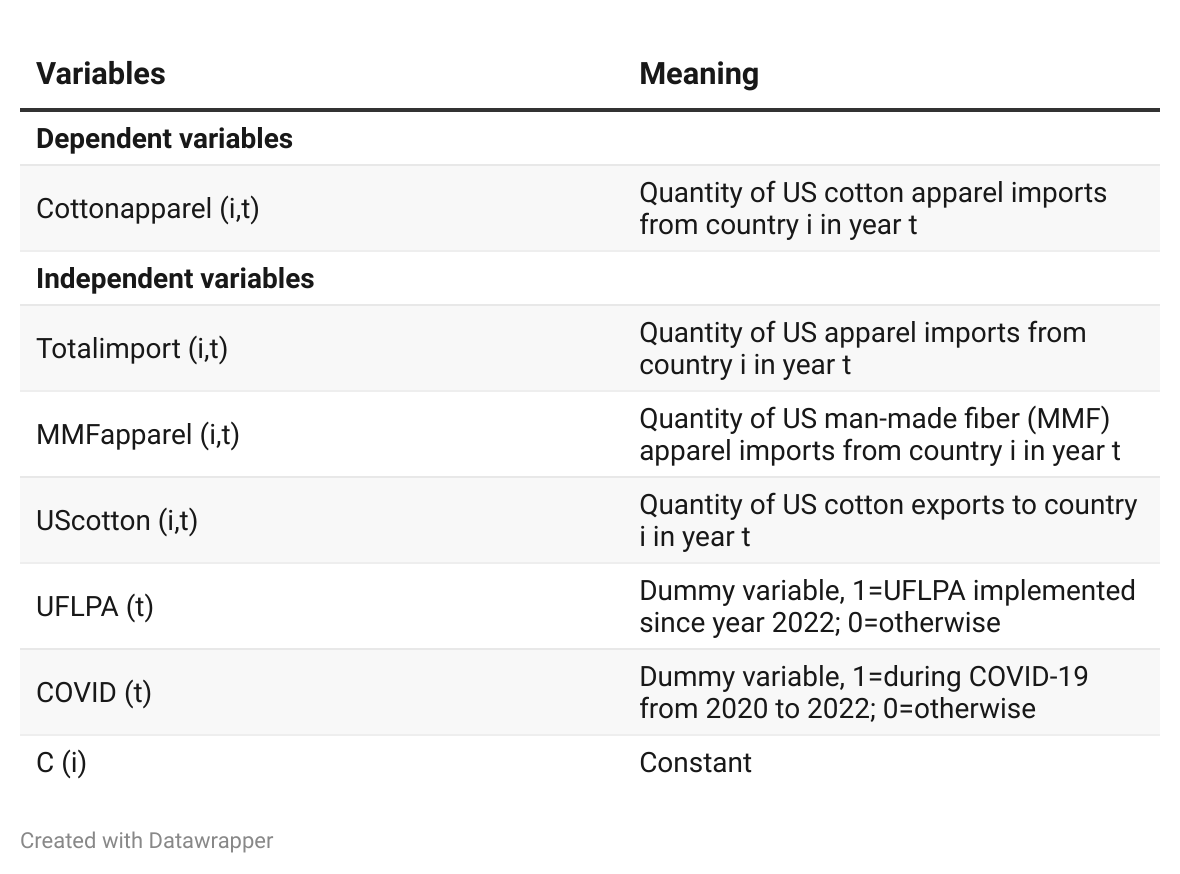
Task: Click the Variables column header
Action: pos(101,74)
